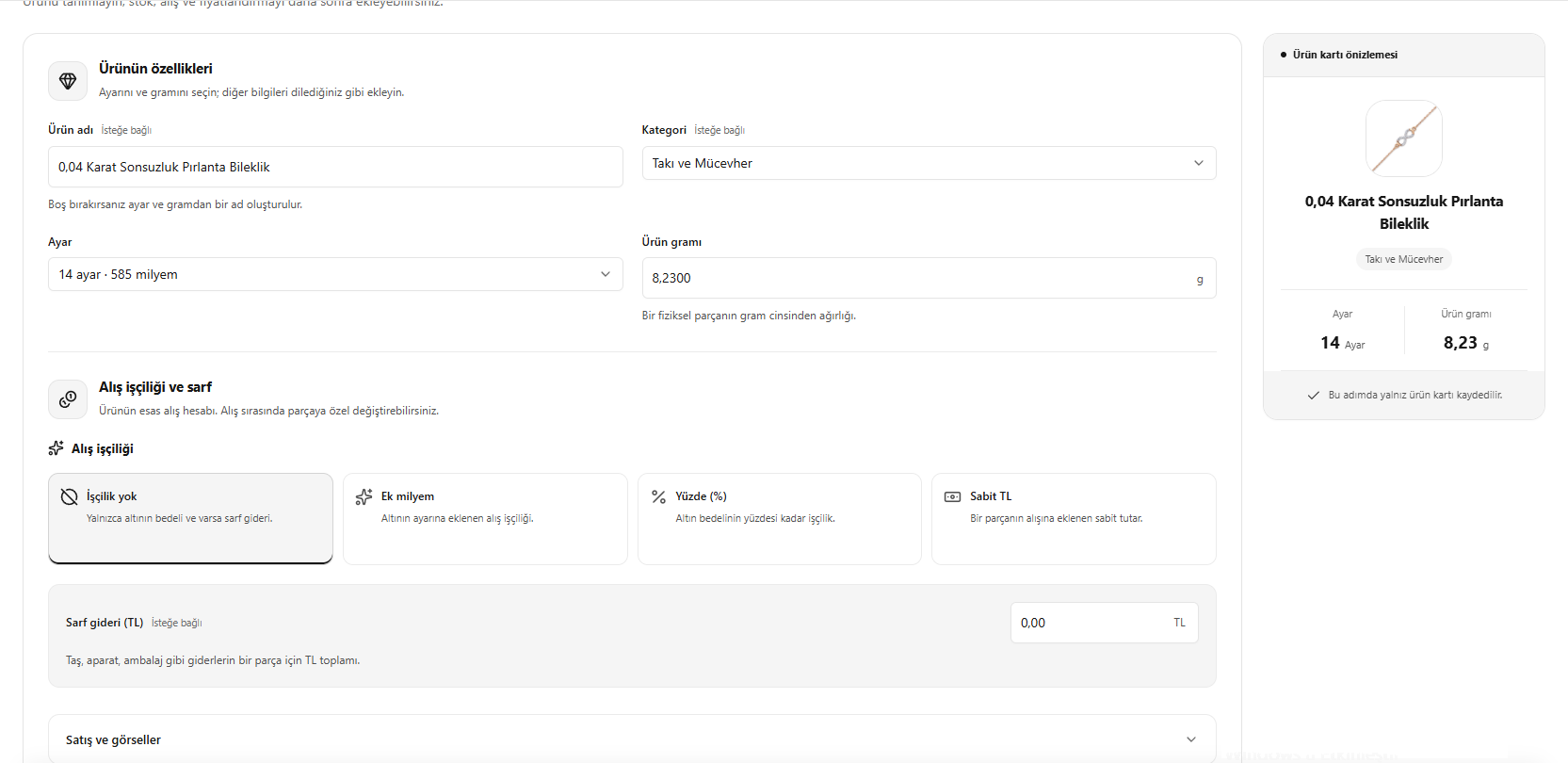Click the Ürün kartı önizlemesi header text
This screenshot has height=763, width=1568.
coord(1345,55)
